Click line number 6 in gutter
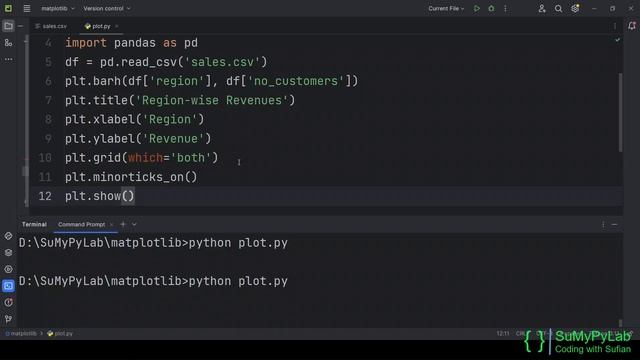 tap(48, 81)
